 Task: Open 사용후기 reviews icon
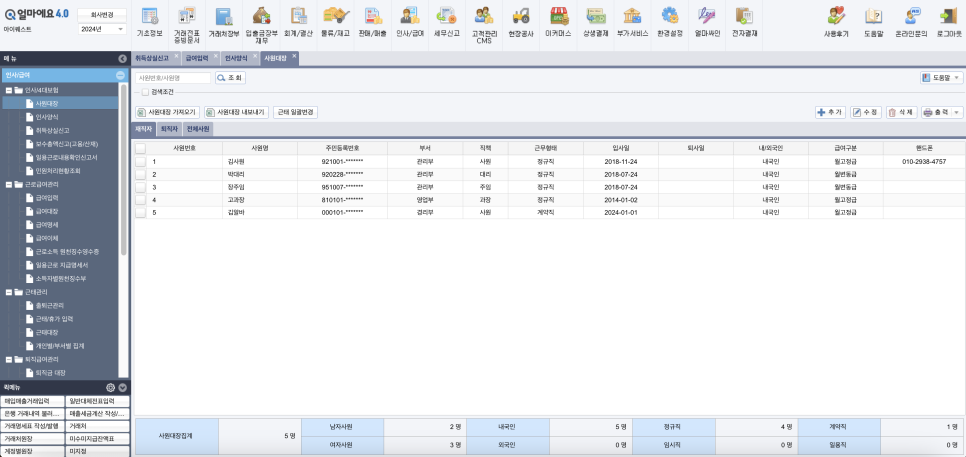point(836,23)
